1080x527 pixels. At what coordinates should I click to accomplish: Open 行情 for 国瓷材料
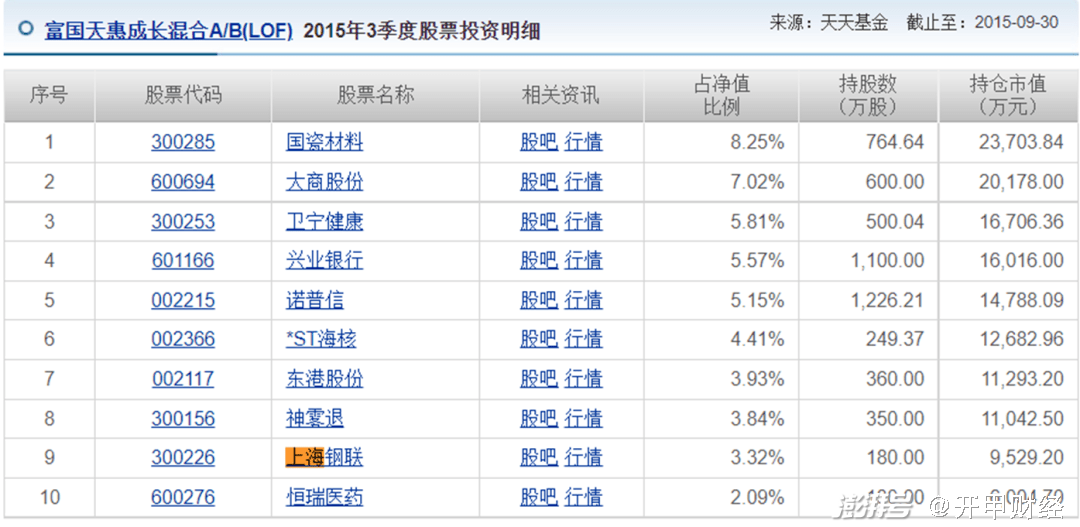(x=583, y=143)
